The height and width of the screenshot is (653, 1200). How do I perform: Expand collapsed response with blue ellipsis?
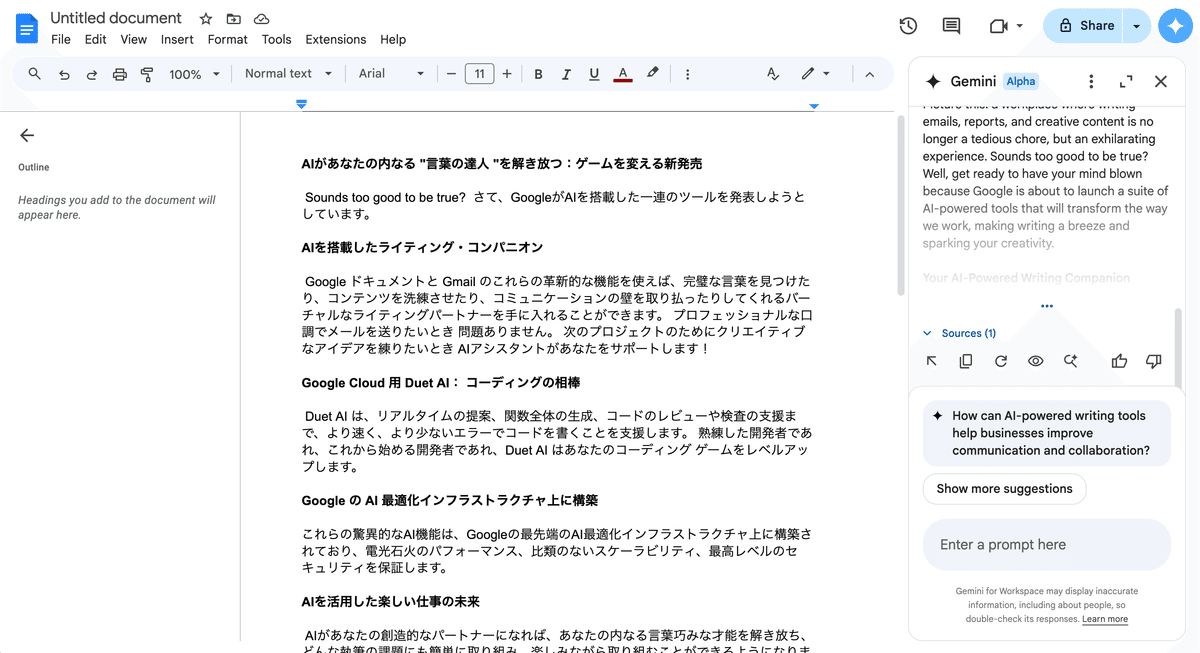[1046, 306]
